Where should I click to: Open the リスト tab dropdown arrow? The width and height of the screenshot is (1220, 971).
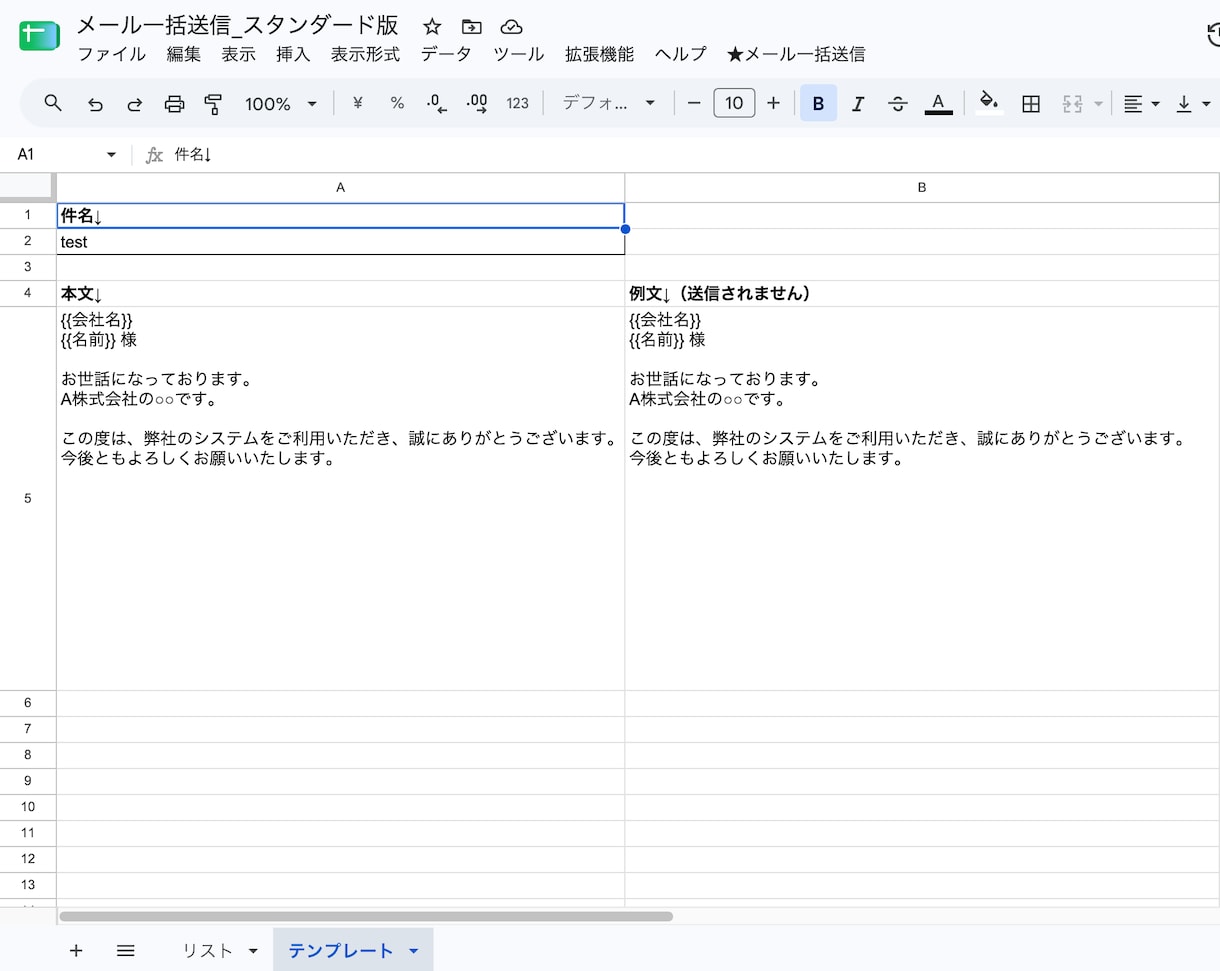click(253, 951)
